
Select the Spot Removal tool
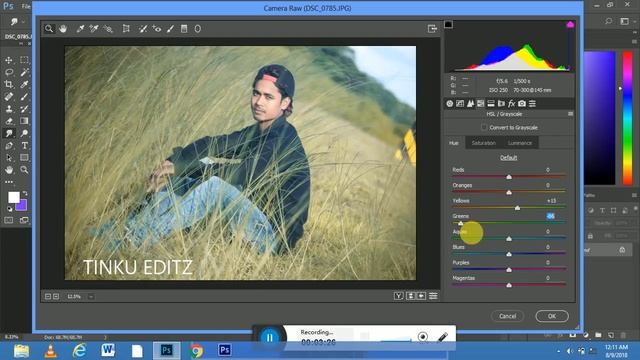click(x=143, y=29)
